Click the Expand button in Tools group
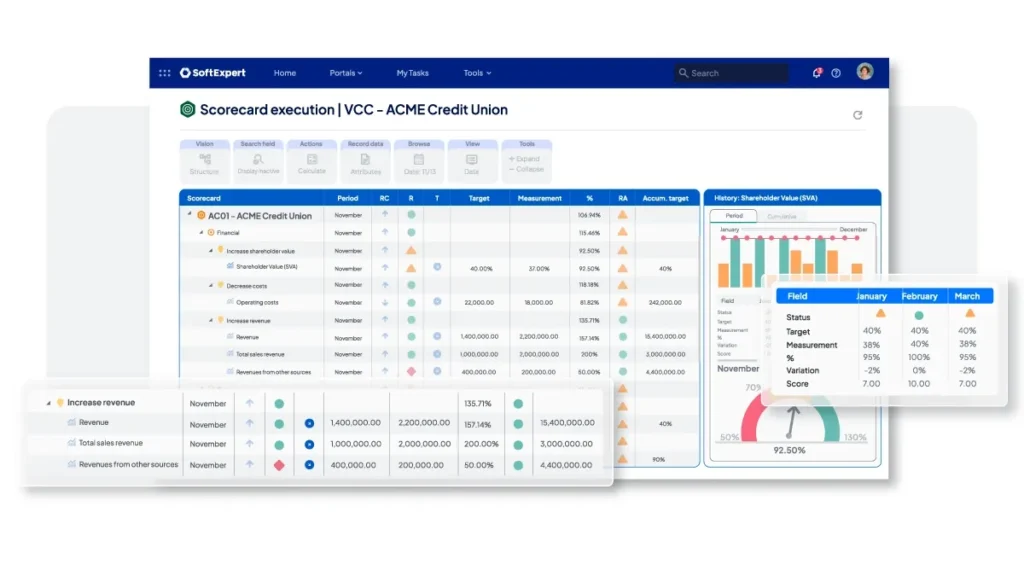Image resolution: width=1024 pixels, height=576 pixels. tap(526, 159)
